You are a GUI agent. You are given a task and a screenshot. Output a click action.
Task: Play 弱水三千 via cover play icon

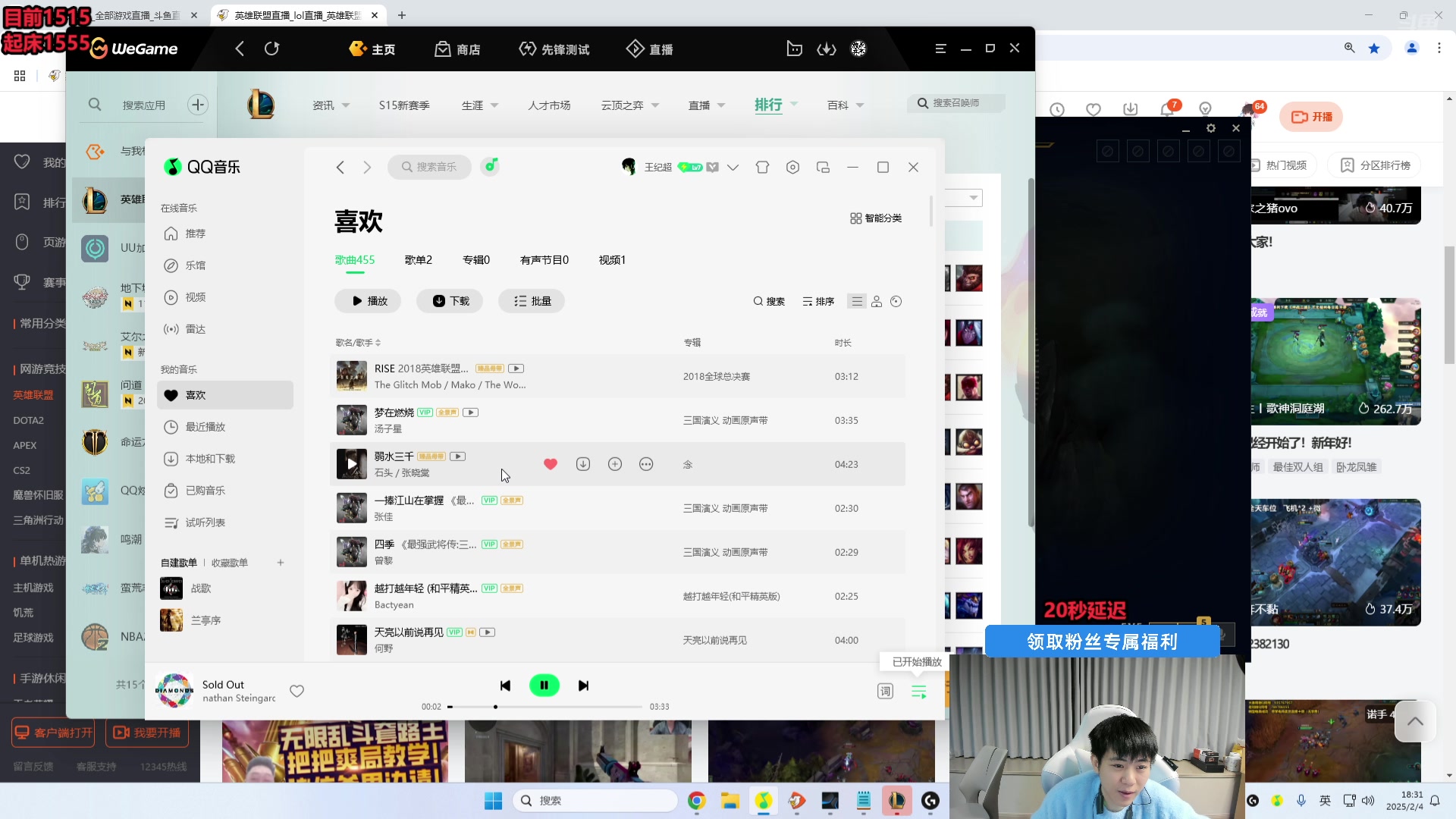click(351, 464)
